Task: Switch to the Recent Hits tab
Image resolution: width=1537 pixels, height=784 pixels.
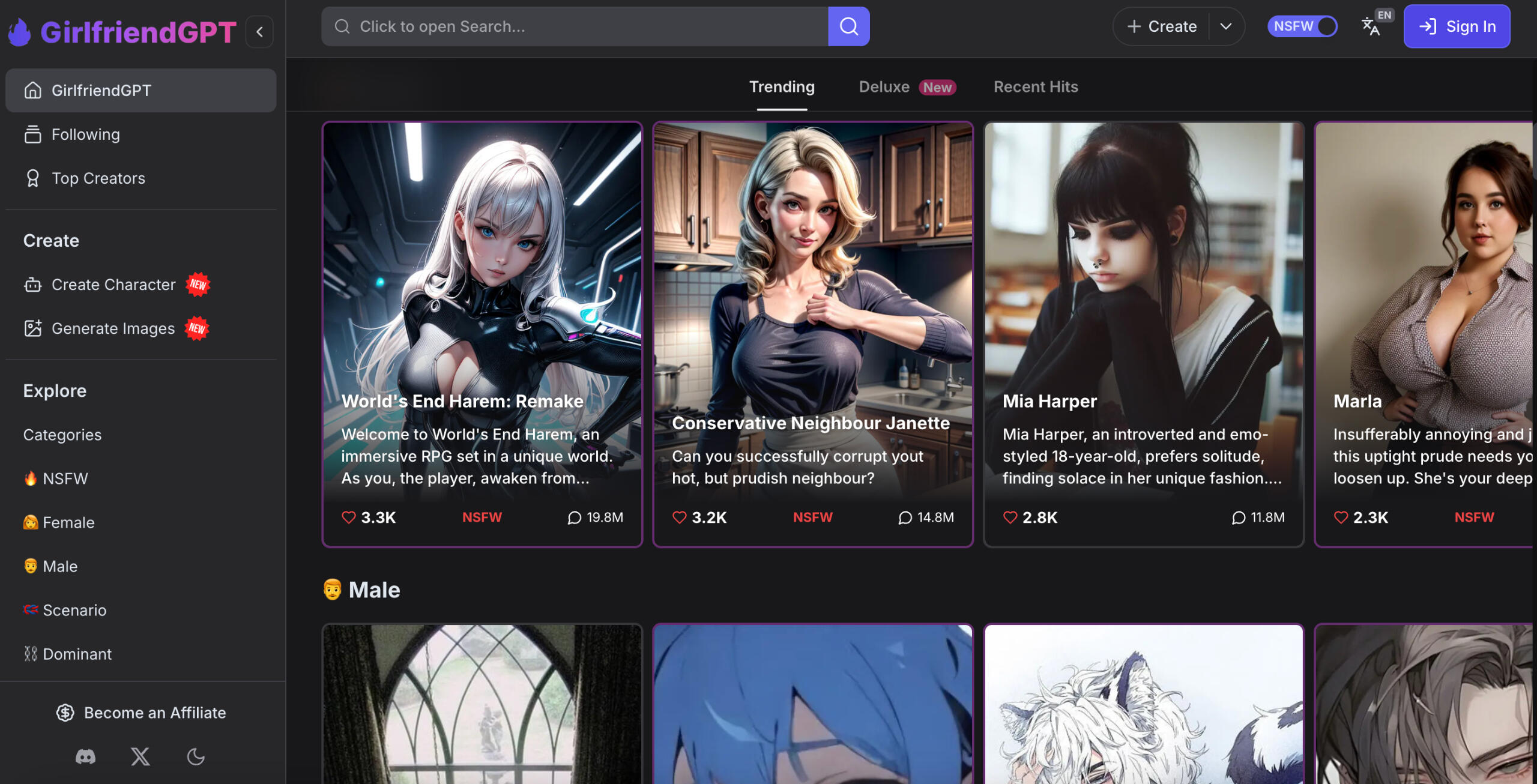Action: click(x=1036, y=87)
